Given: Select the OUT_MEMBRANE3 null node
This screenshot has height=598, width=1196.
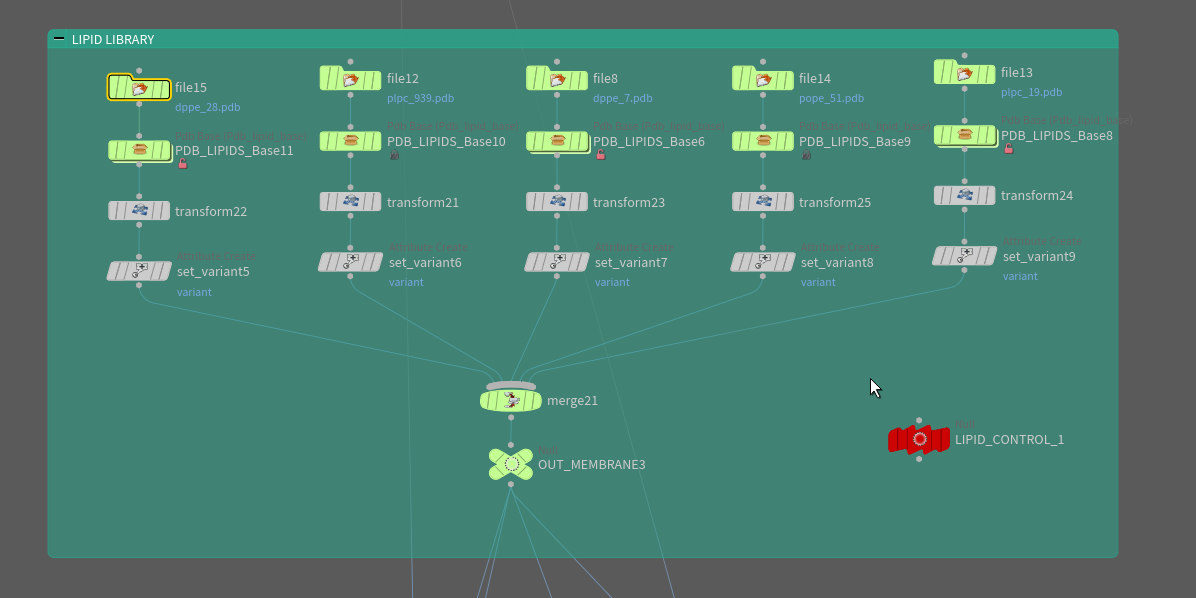Looking at the screenshot, I should point(511,465).
